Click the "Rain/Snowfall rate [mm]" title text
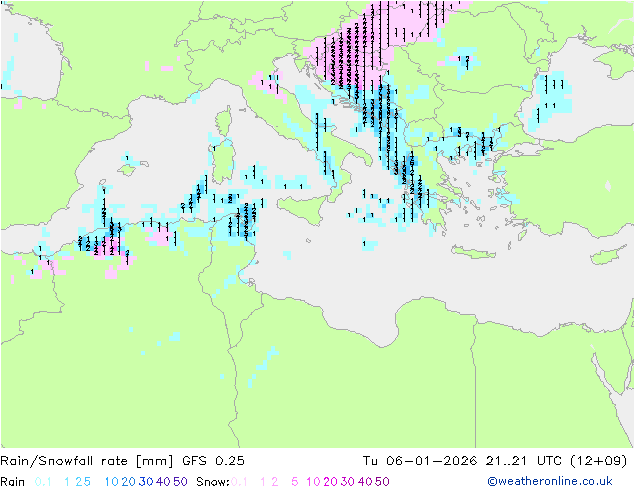This screenshot has height=490, width=634. [x=87, y=461]
